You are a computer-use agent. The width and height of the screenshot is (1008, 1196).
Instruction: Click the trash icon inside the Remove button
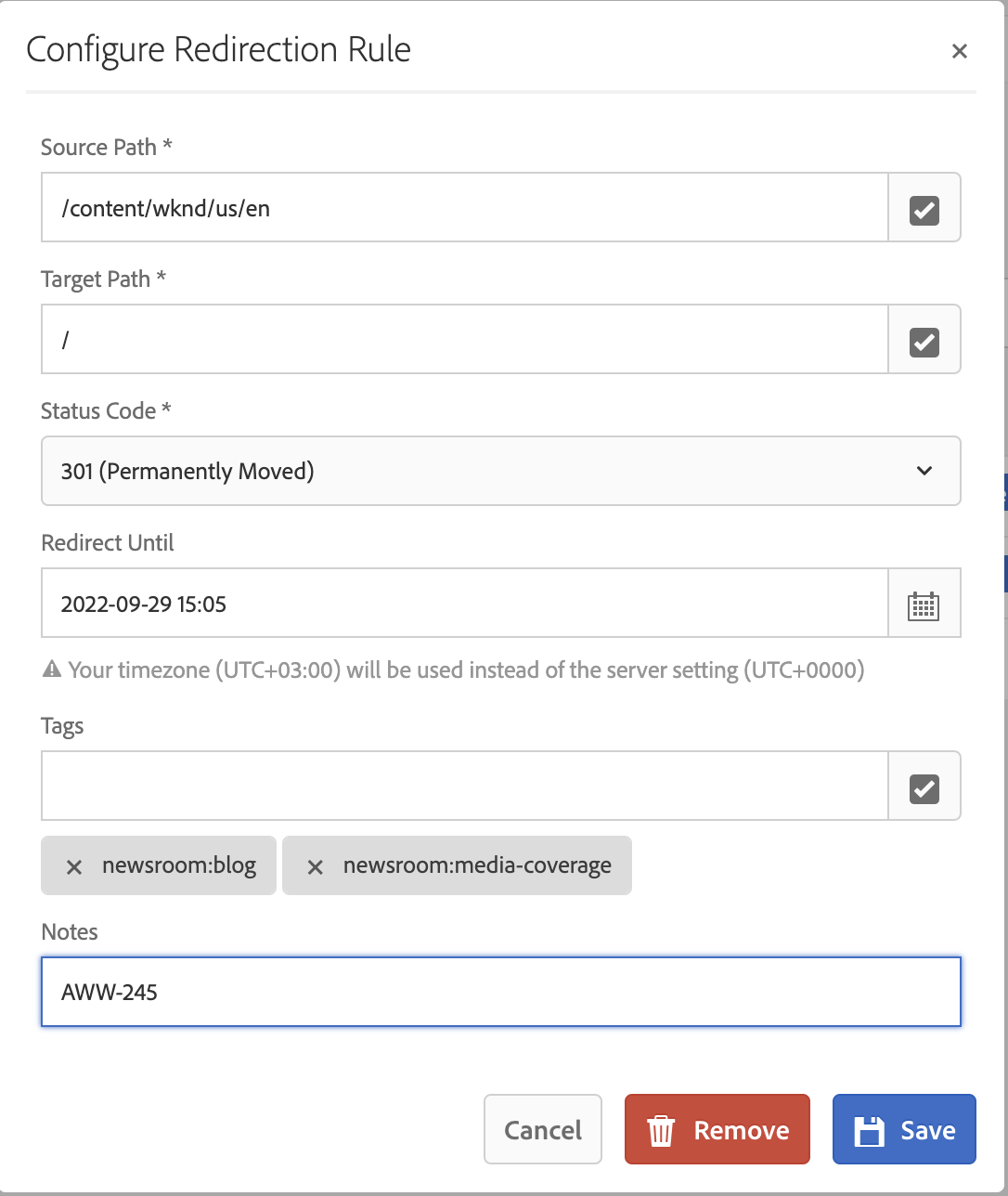[x=661, y=1129]
